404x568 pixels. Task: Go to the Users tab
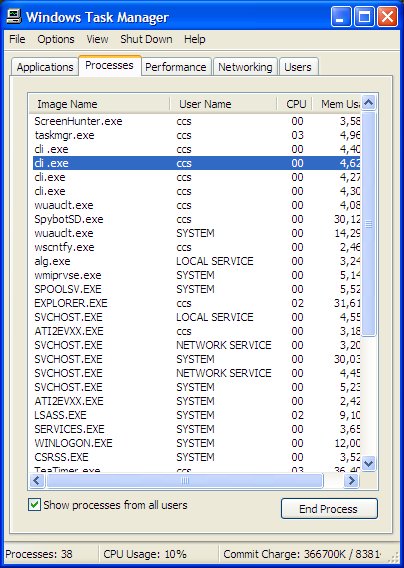(x=298, y=67)
